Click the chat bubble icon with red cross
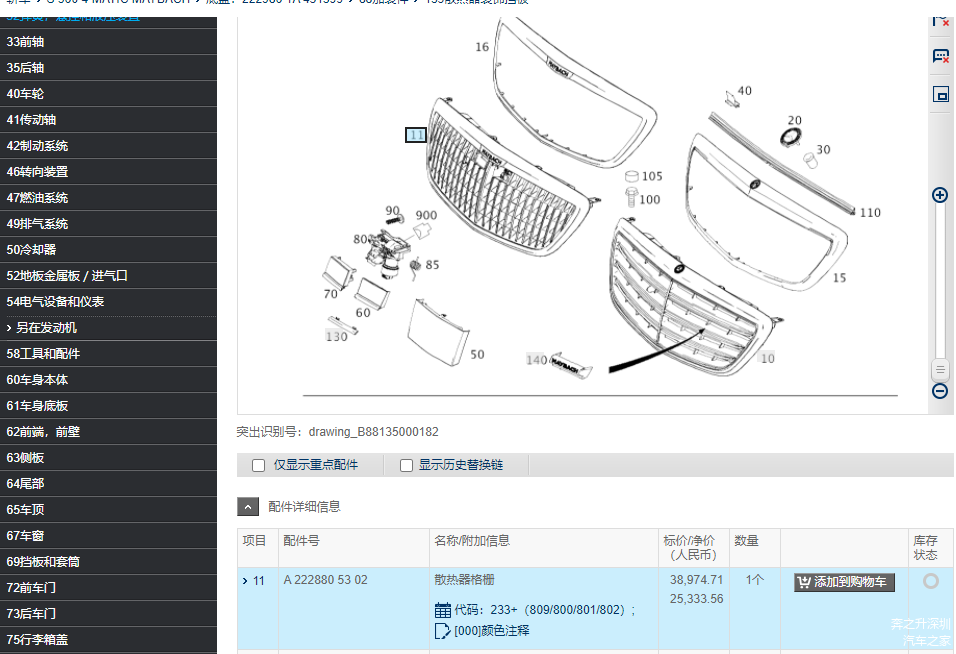This screenshot has height=654, width=956. click(940, 55)
